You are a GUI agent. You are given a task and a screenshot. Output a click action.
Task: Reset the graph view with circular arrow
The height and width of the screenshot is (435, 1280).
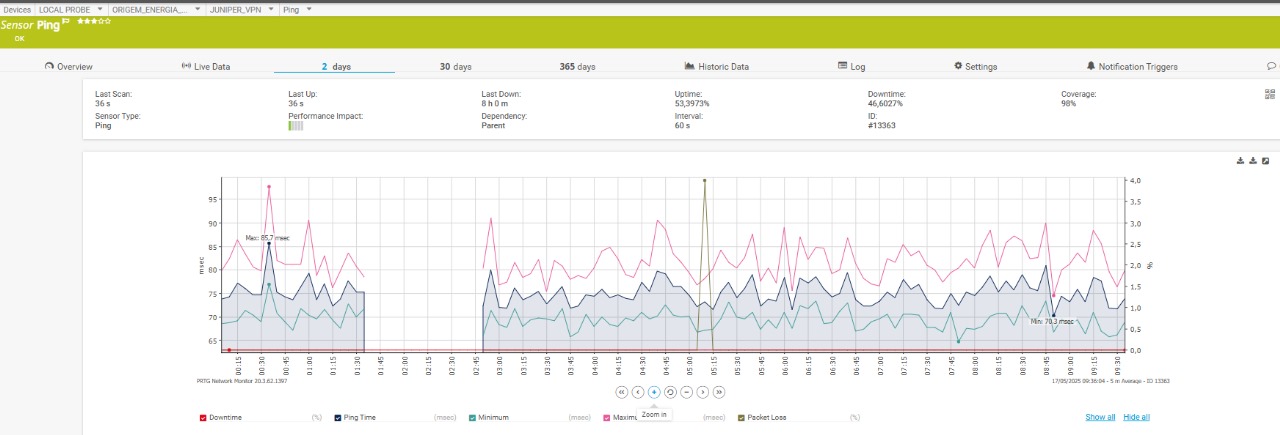pos(670,392)
